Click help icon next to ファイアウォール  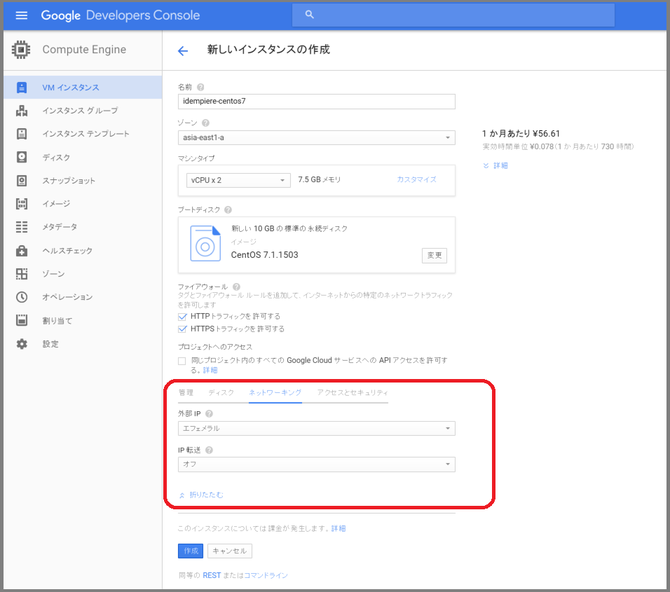236,286
